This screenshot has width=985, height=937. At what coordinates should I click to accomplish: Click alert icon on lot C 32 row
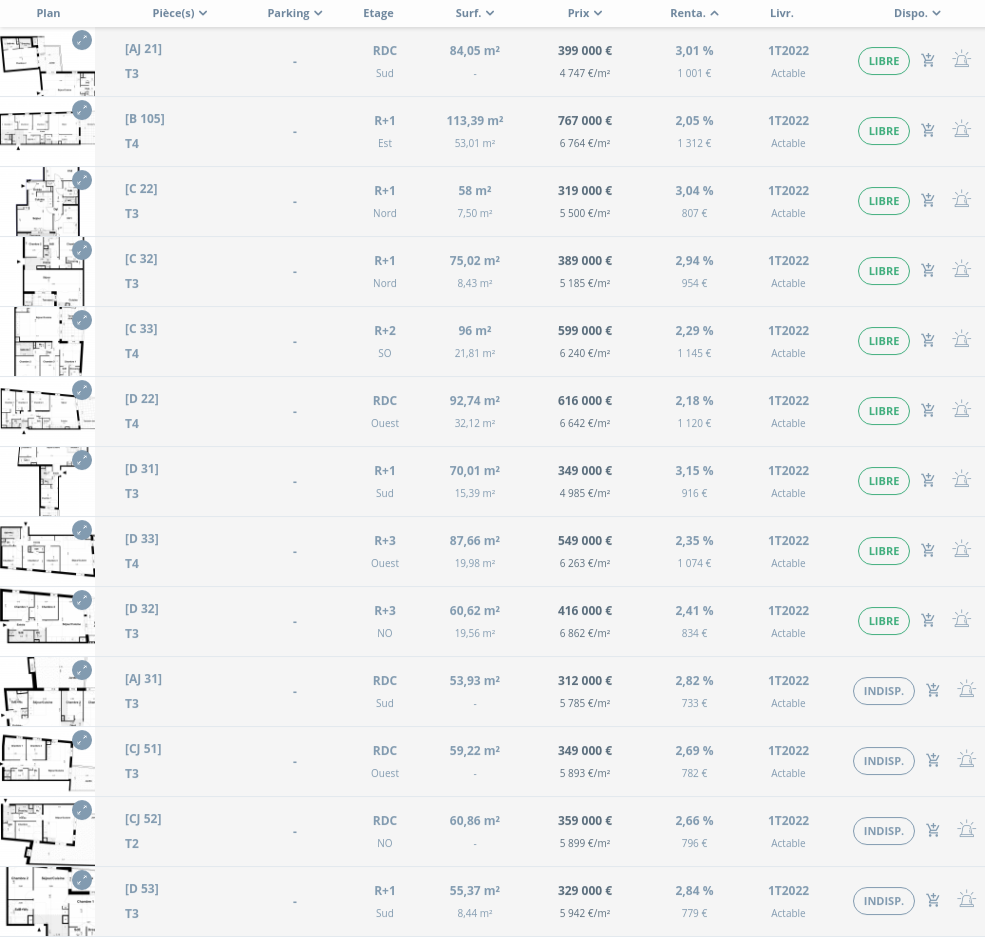pyautogui.click(x=961, y=270)
